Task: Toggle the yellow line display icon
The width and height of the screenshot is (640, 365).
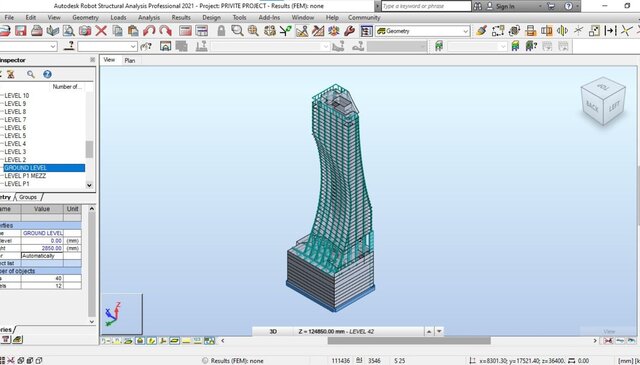Action: (186, 341)
